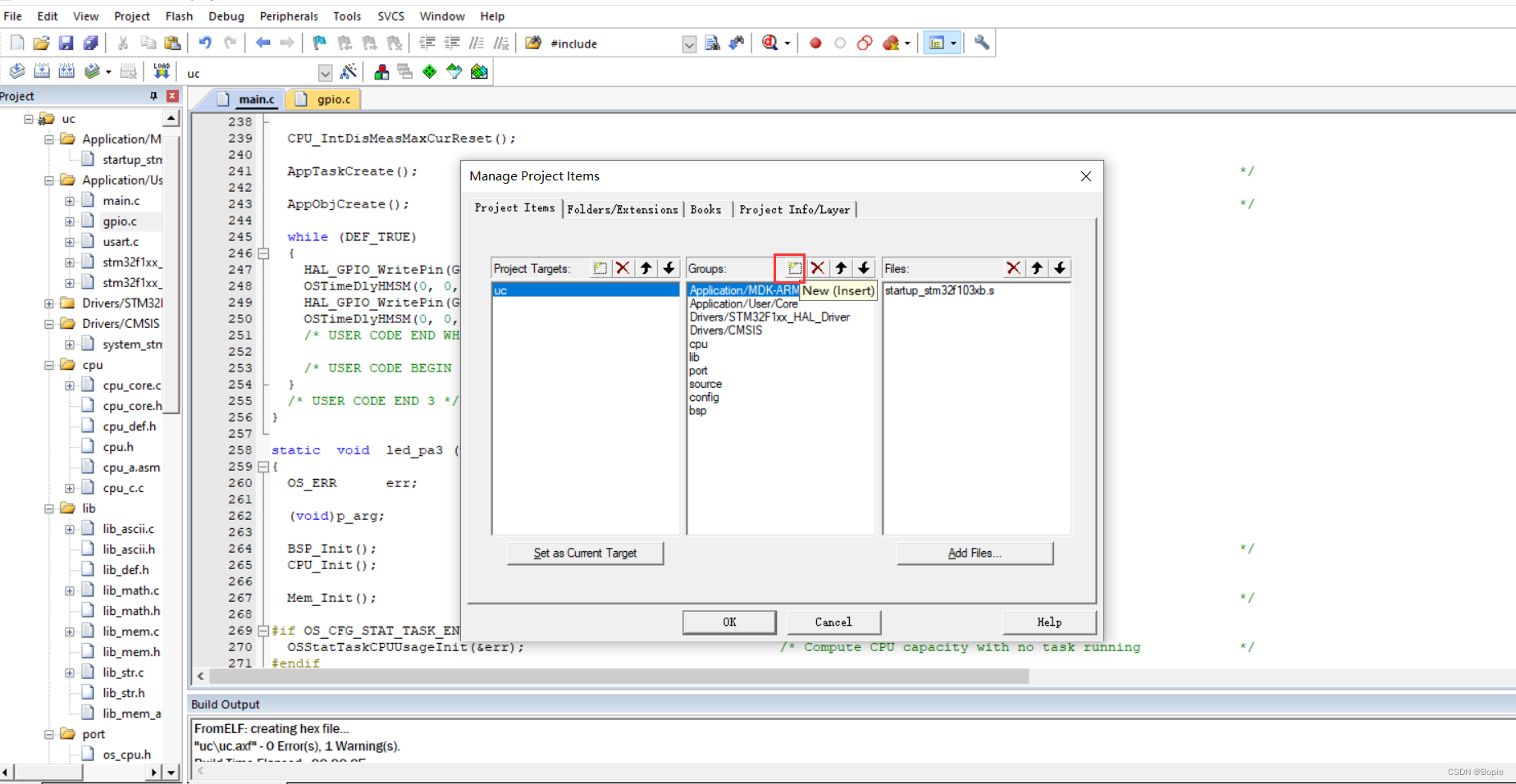Open Target Options via magic wand icon
The image size is (1516, 784).
click(349, 72)
